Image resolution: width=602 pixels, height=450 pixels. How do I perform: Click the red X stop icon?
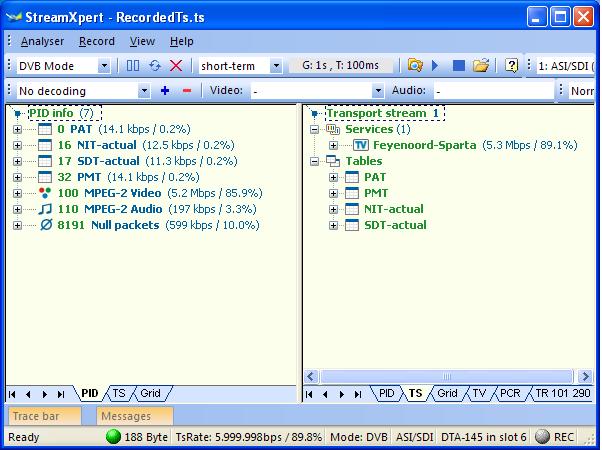[176, 66]
